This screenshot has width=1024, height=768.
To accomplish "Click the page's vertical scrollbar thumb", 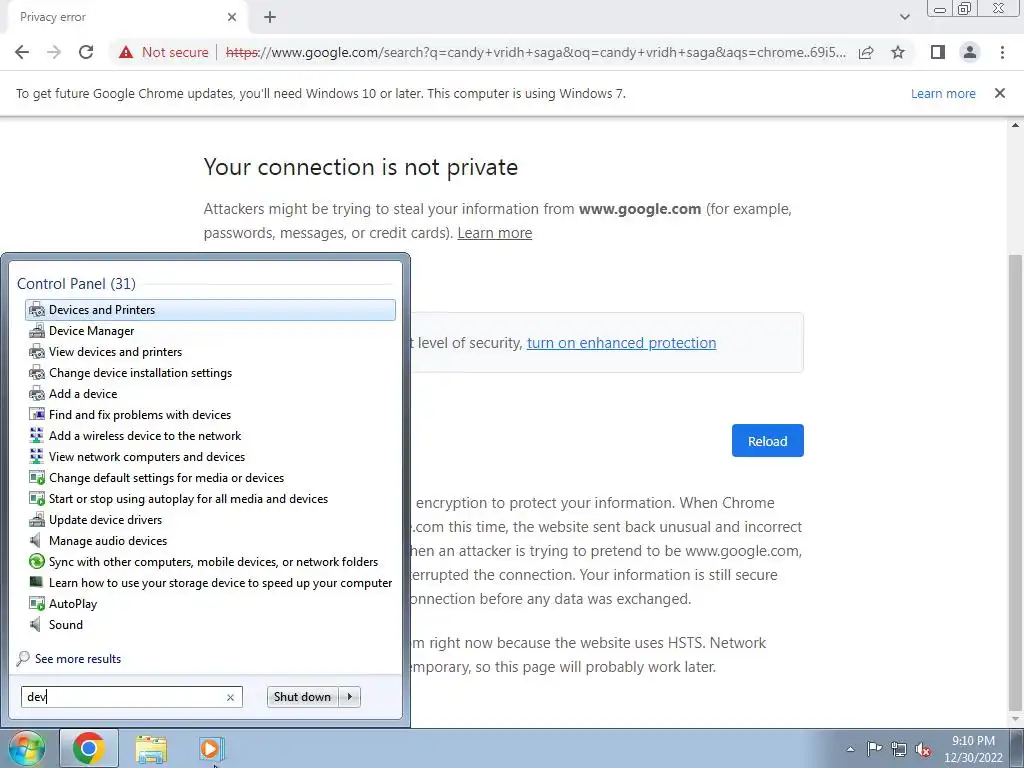I will tap(1015, 481).
